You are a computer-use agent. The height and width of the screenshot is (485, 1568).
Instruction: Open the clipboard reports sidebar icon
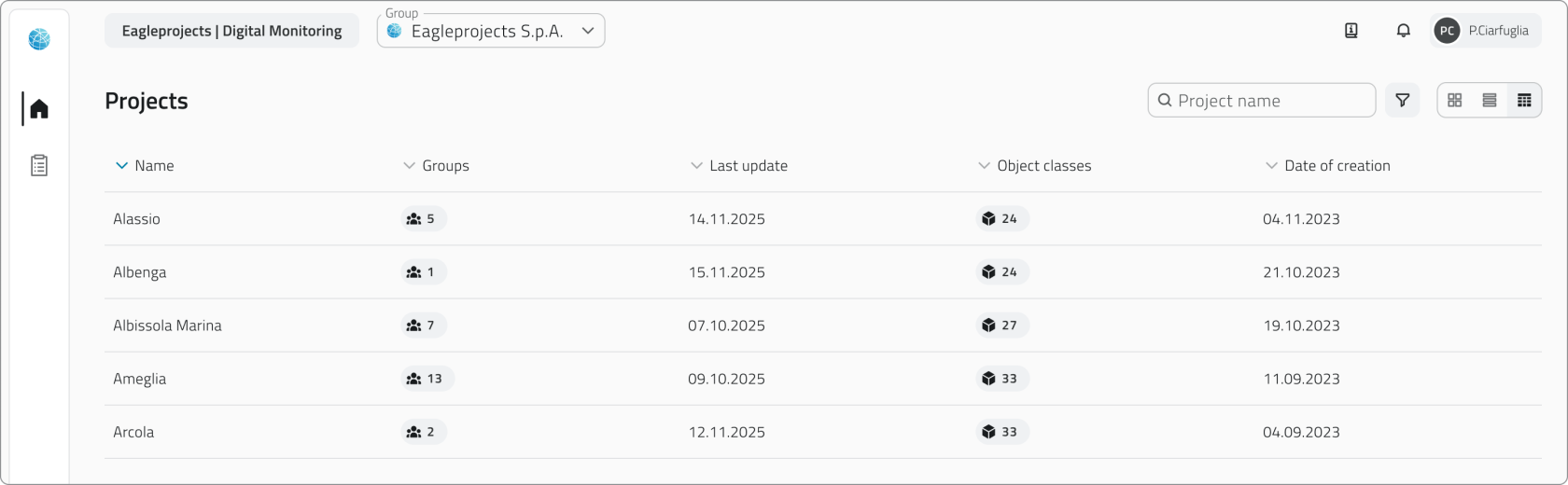click(39, 166)
